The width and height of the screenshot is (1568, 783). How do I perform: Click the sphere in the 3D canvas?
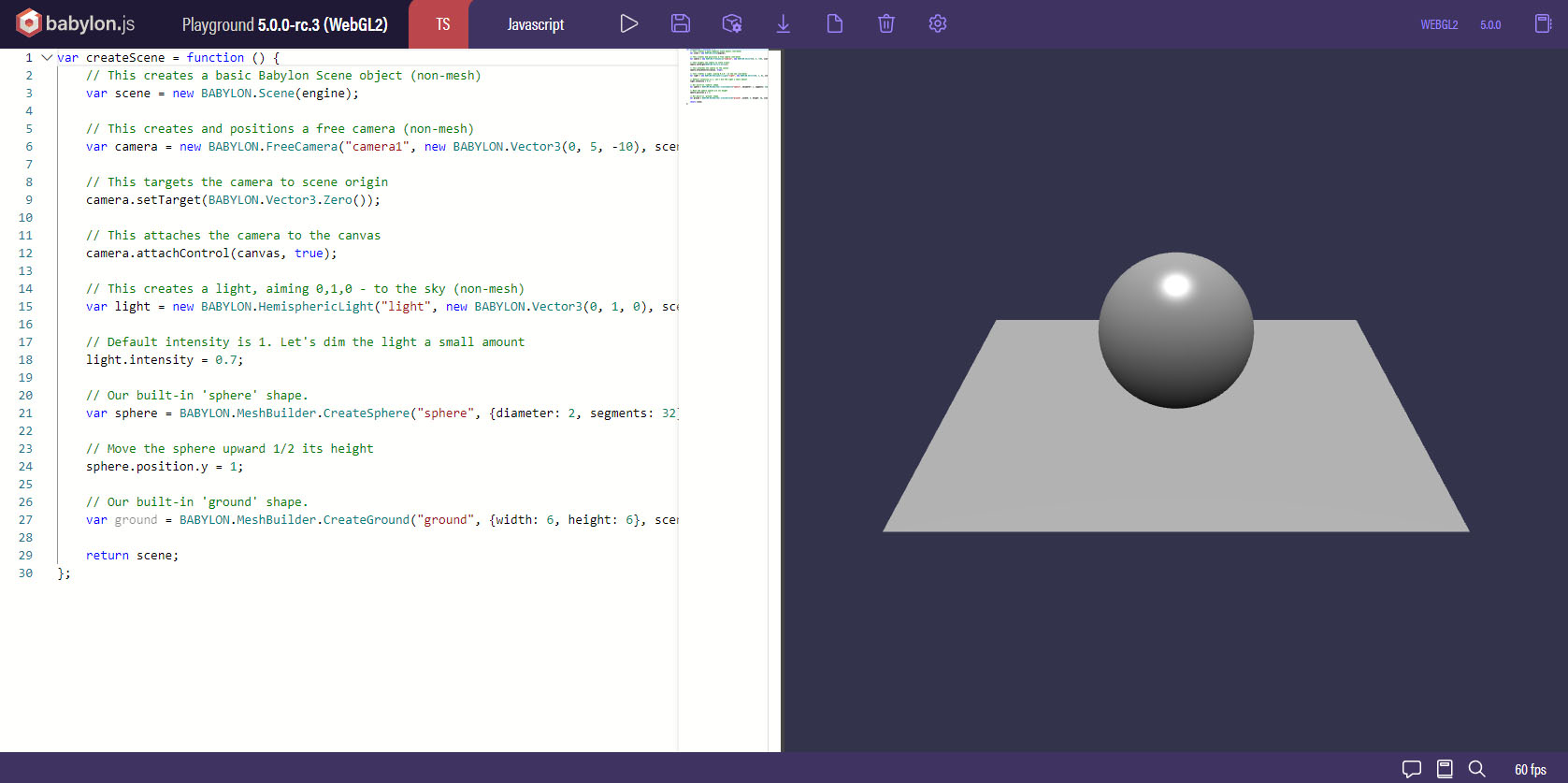point(1175,330)
